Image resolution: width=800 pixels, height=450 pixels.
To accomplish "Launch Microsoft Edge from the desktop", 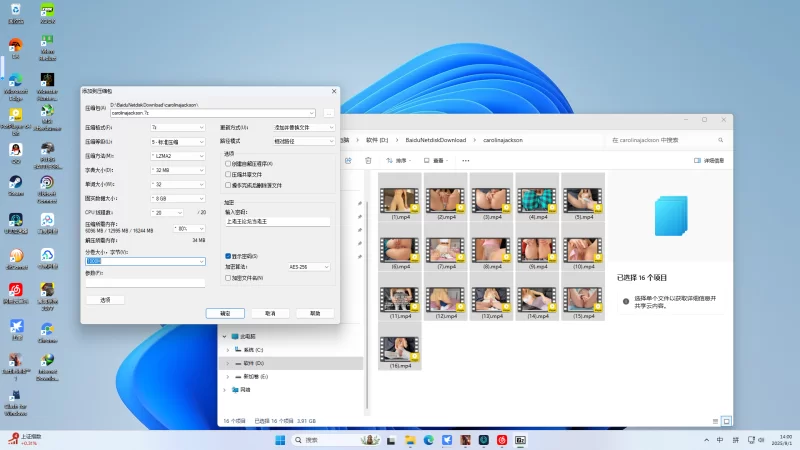I will pyautogui.click(x=16, y=87).
